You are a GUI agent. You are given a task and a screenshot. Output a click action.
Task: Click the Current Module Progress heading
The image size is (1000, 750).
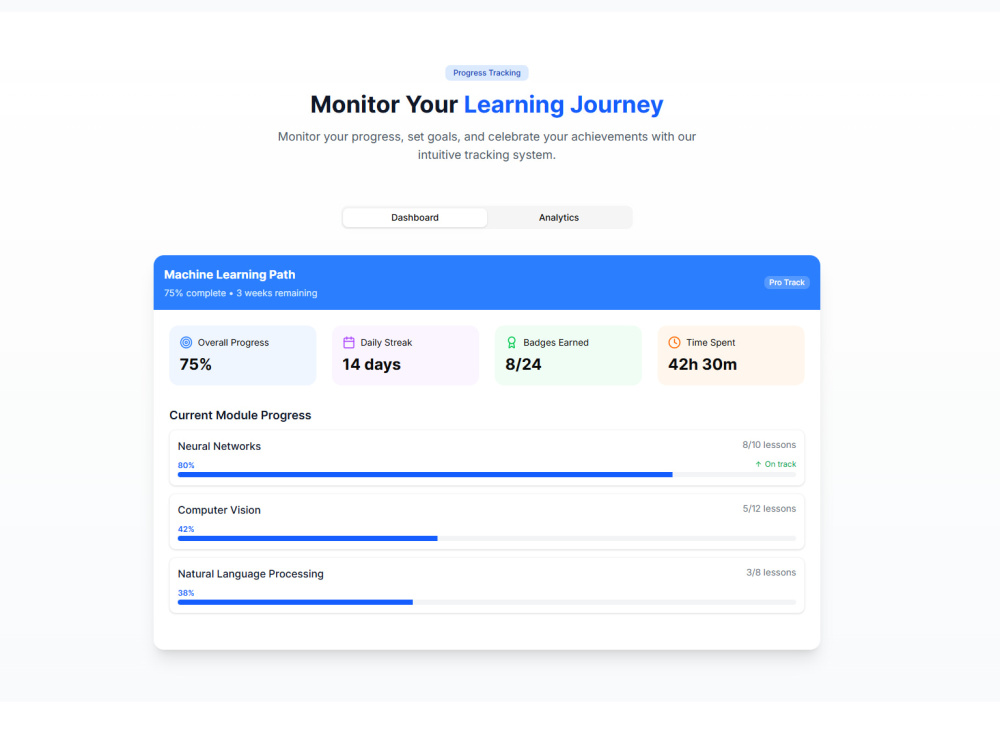[240, 415]
